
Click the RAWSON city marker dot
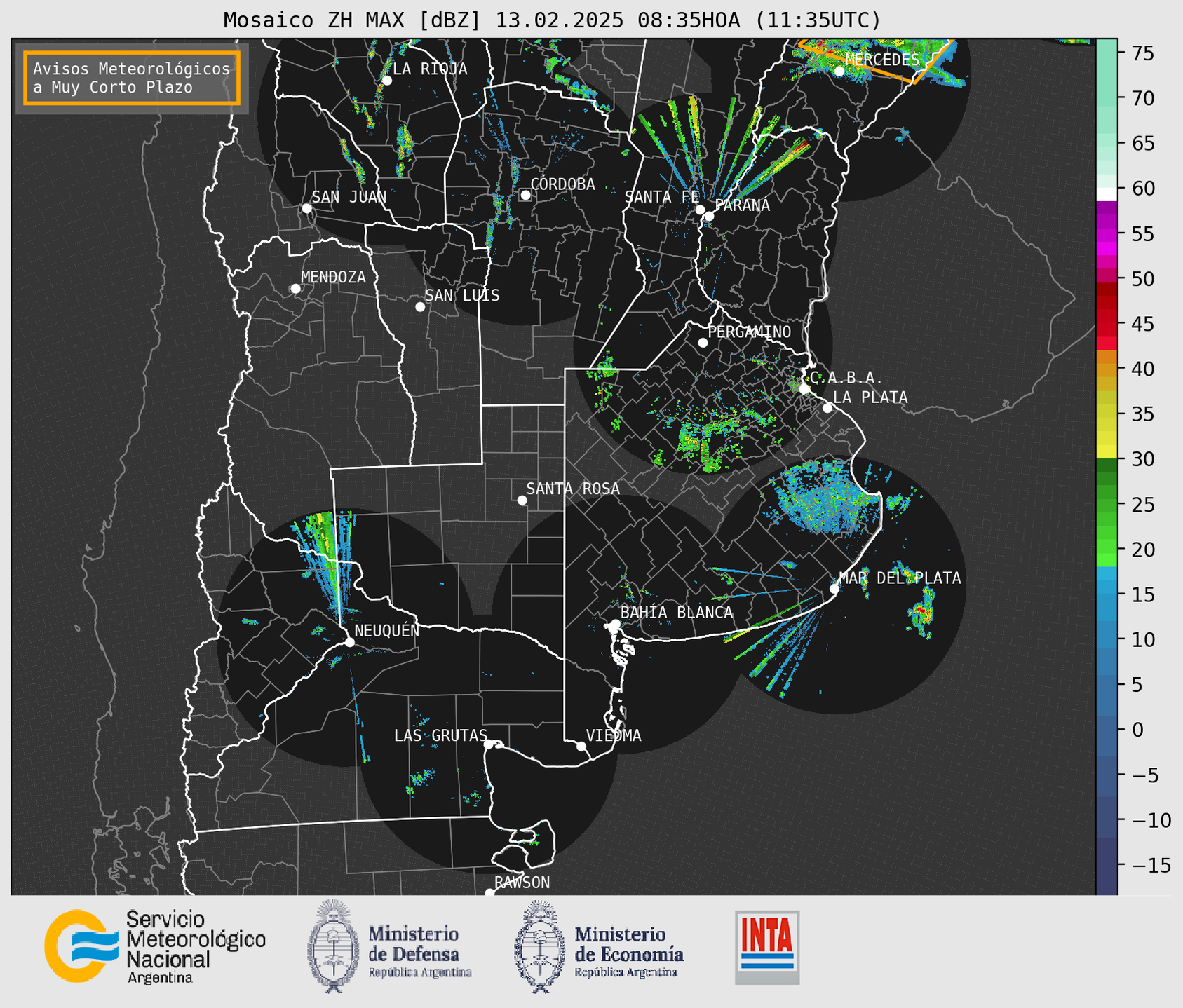pyautogui.click(x=489, y=893)
